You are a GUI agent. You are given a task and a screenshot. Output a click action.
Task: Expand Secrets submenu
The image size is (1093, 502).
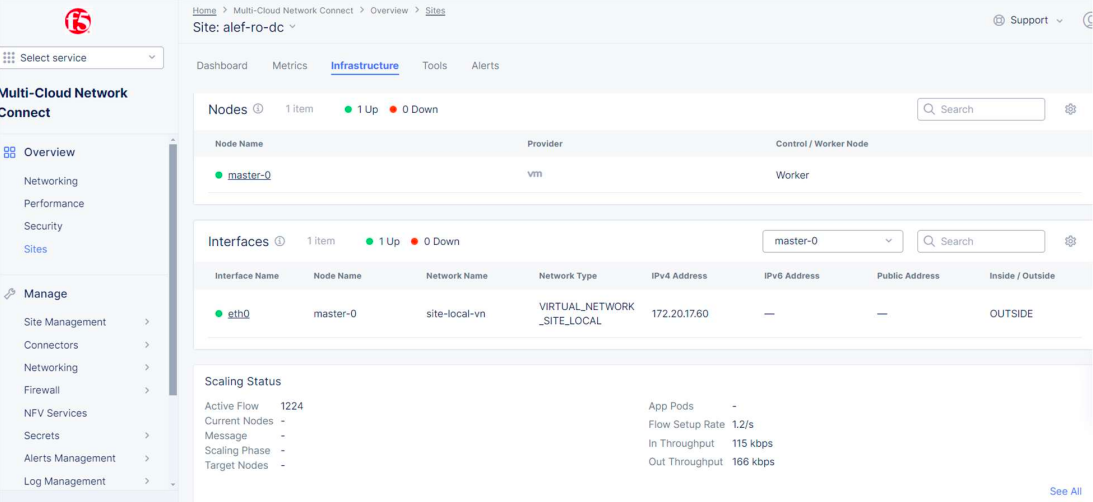coord(147,436)
